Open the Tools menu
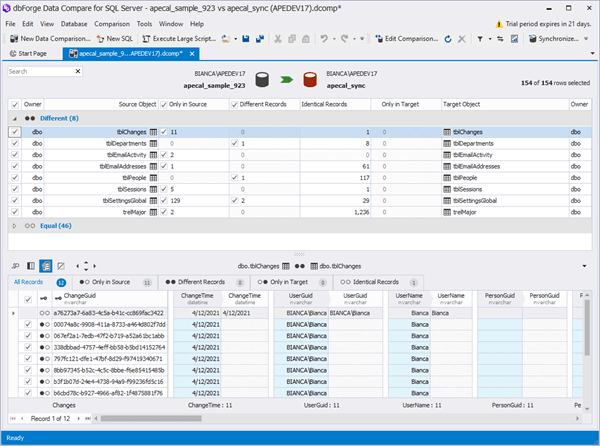 tap(144, 24)
